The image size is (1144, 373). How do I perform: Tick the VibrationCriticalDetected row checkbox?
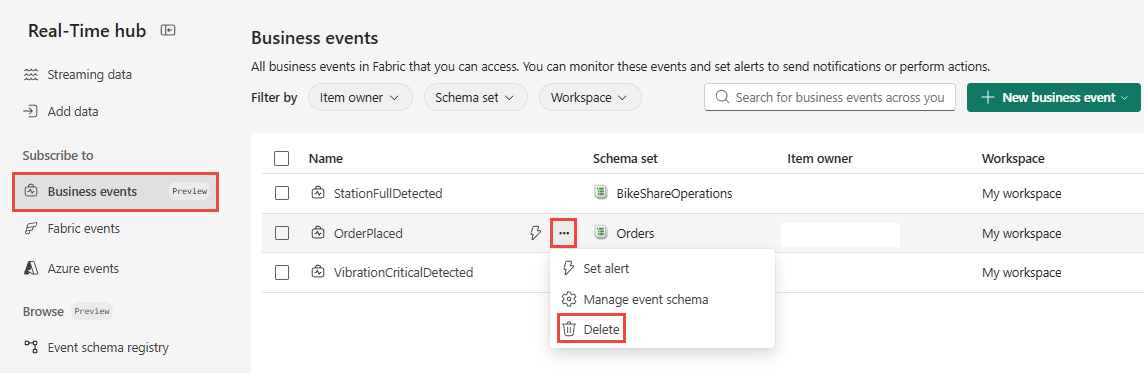point(282,272)
